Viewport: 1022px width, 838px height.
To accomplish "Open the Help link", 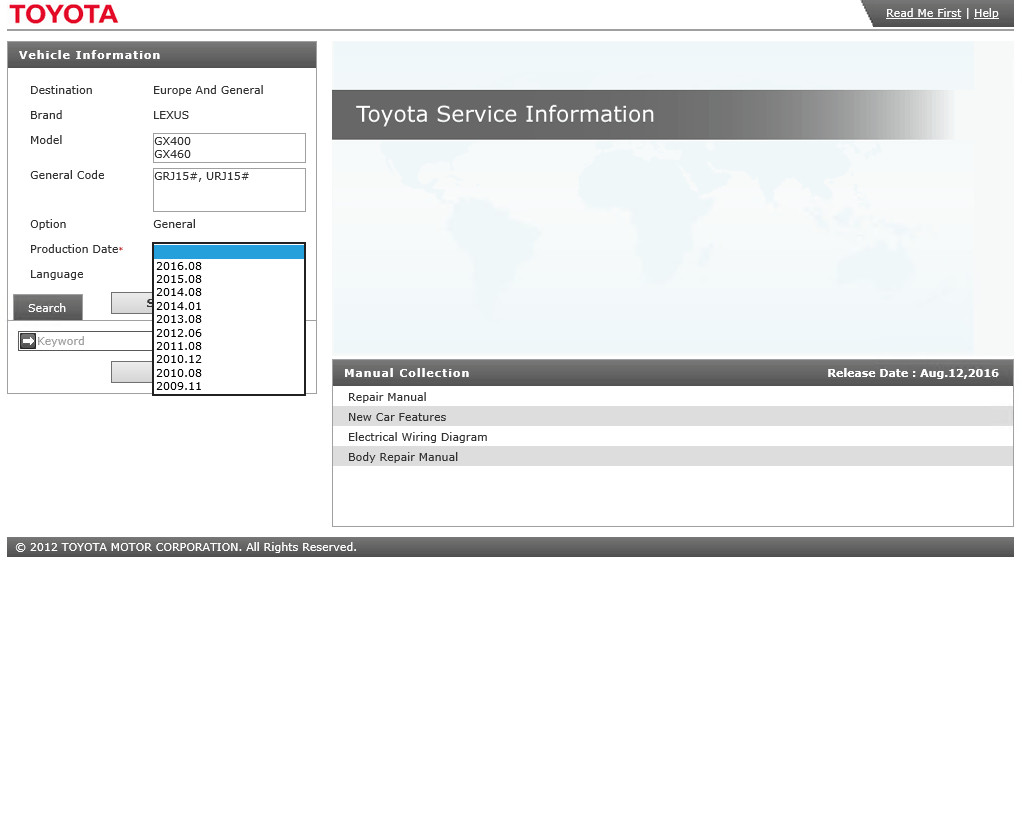I will click(x=986, y=13).
